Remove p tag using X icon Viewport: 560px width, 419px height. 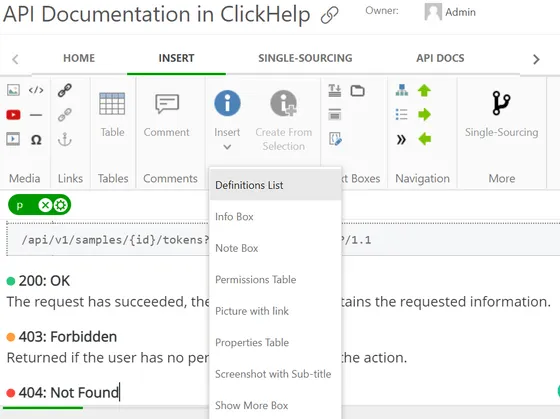pyautogui.click(x=45, y=205)
